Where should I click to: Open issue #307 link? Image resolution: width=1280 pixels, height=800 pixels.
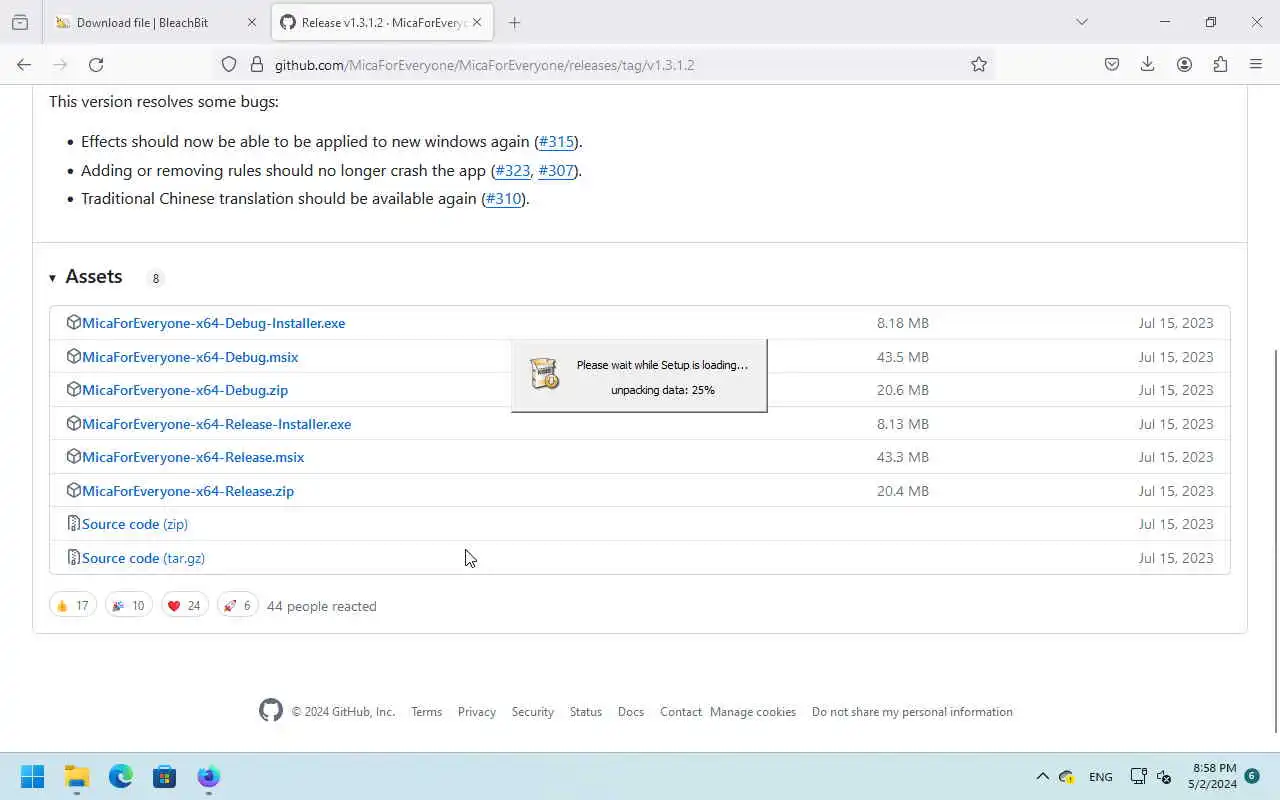tap(556, 170)
